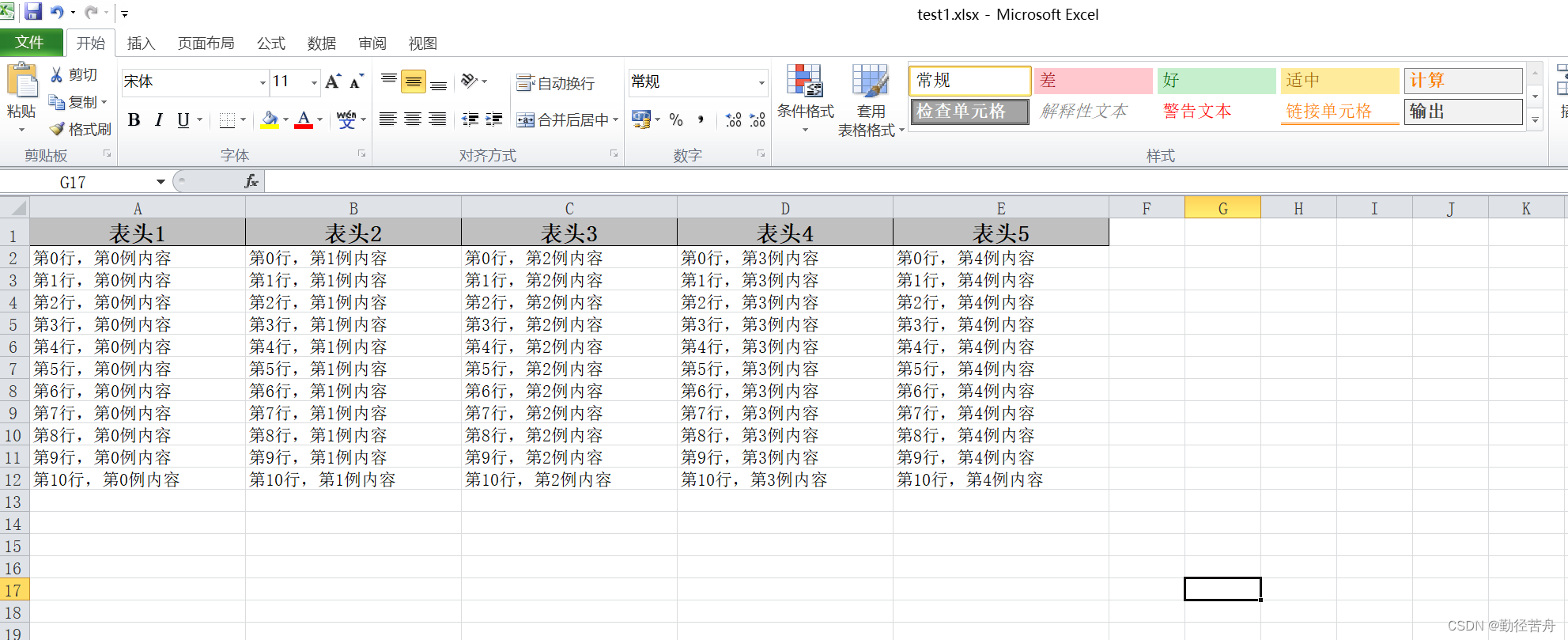Apply the 适中 neutral cell style

pos(1339,80)
